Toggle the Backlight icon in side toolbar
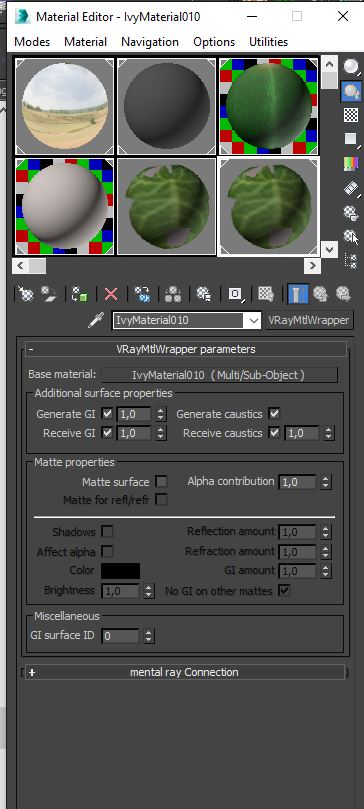This screenshot has height=809, width=364. click(352, 91)
